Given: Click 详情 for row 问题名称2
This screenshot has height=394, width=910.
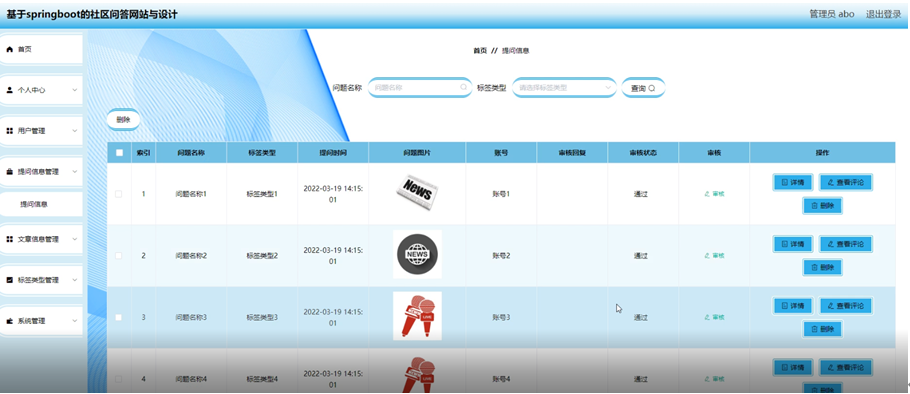Looking at the screenshot, I should (x=793, y=244).
